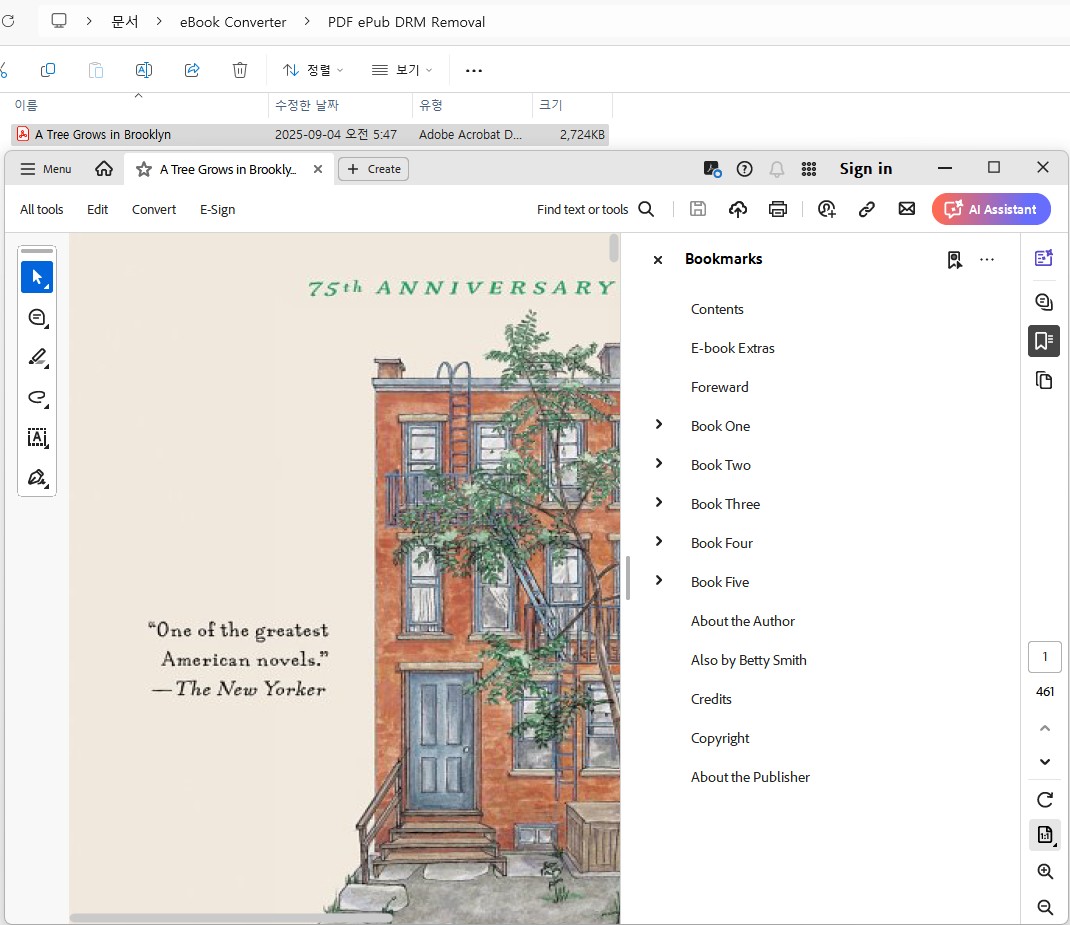Add a new bookmark icon
1070x925 pixels.
pos(955,259)
